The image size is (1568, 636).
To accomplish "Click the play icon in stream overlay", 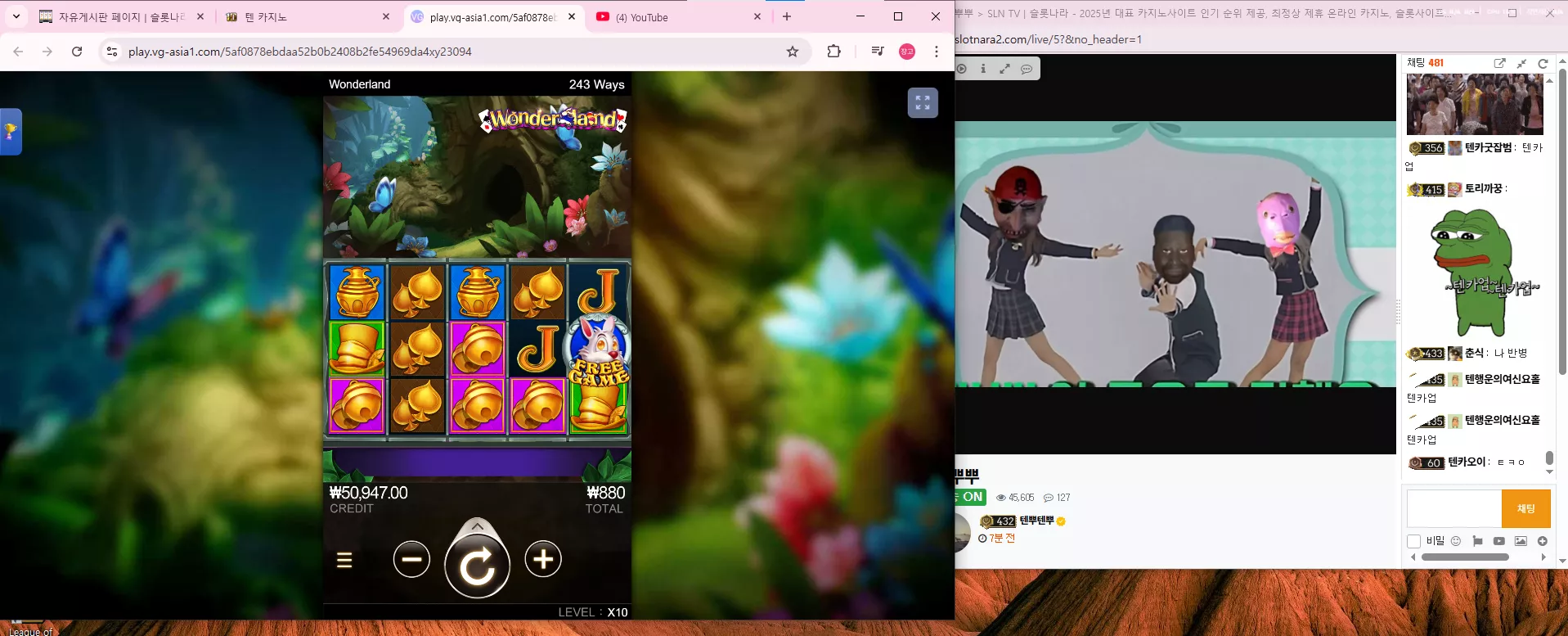I will coord(962,69).
